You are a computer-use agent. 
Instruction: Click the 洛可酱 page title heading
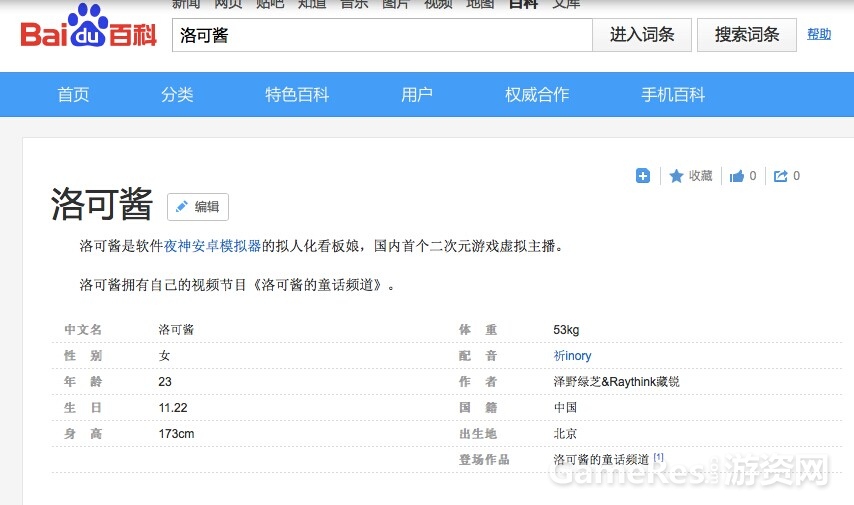click(102, 204)
